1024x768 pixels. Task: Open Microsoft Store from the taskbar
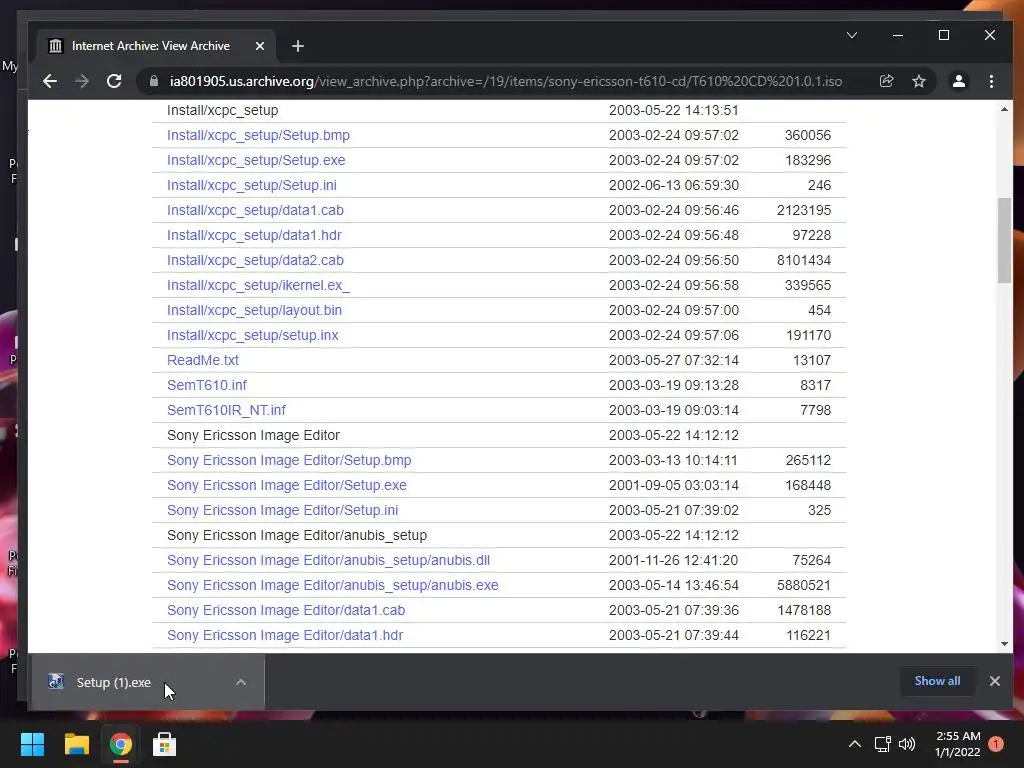(165, 744)
